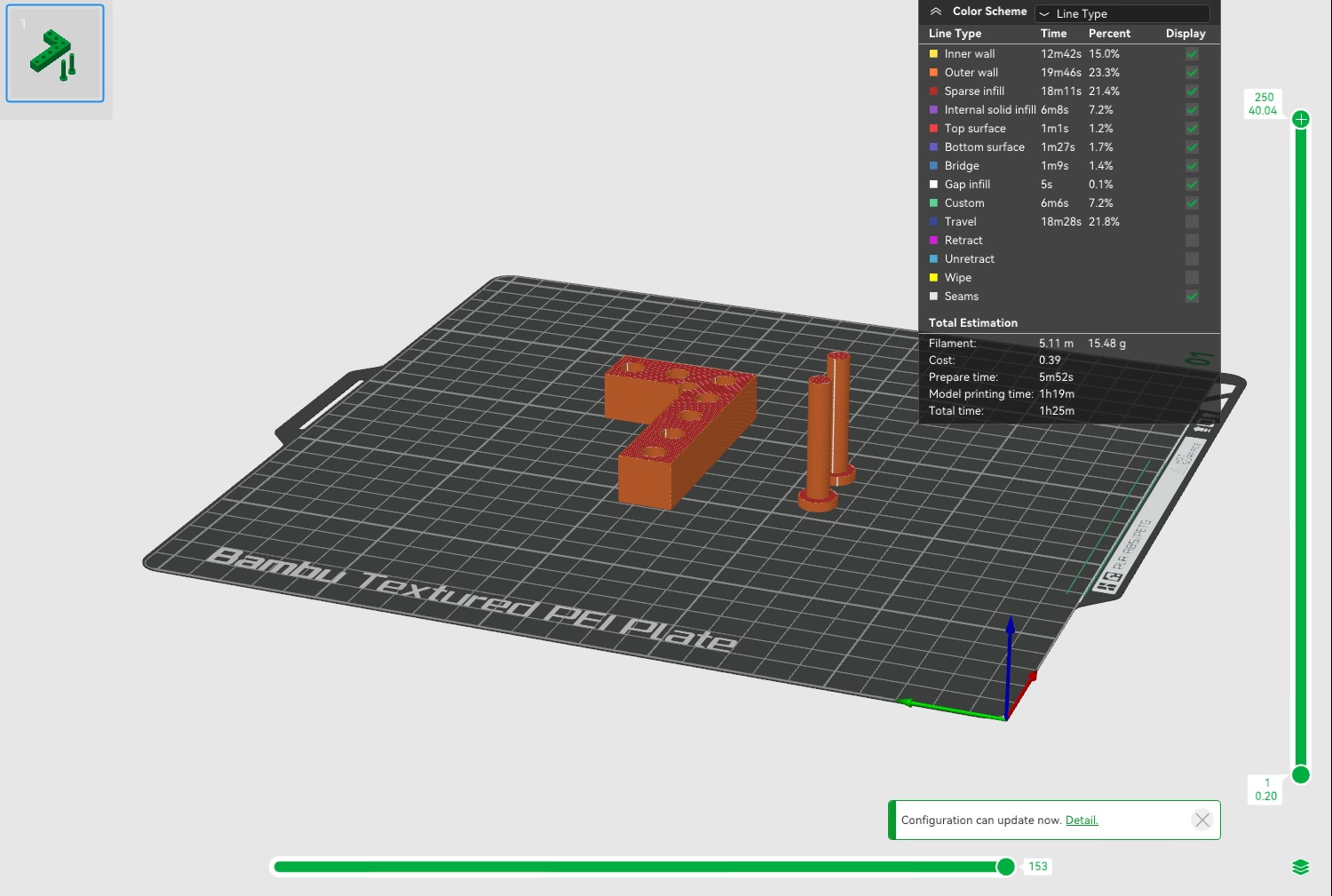Click the Retract magenta color swatch

pyautogui.click(x=933, y=241)
